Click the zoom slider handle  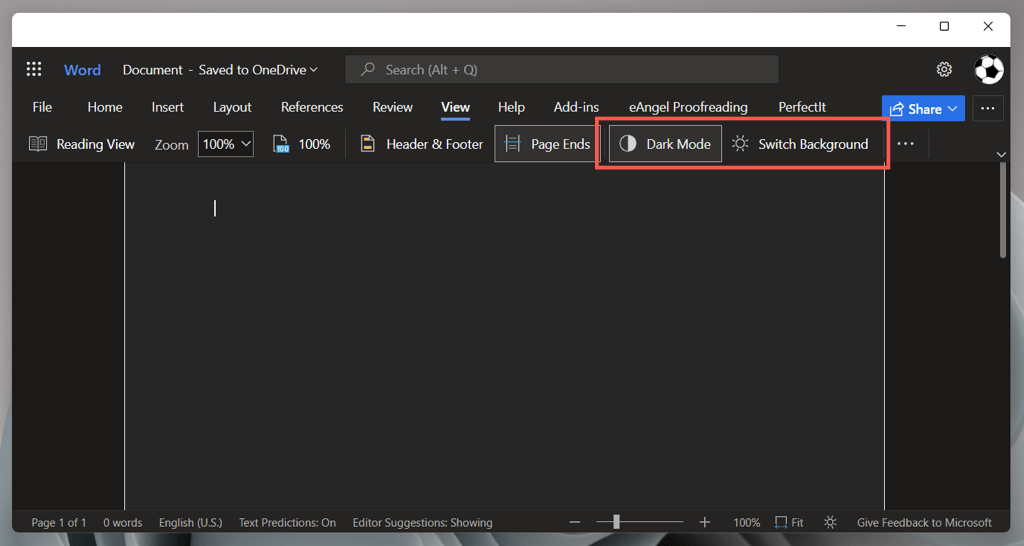coord(616,521)
